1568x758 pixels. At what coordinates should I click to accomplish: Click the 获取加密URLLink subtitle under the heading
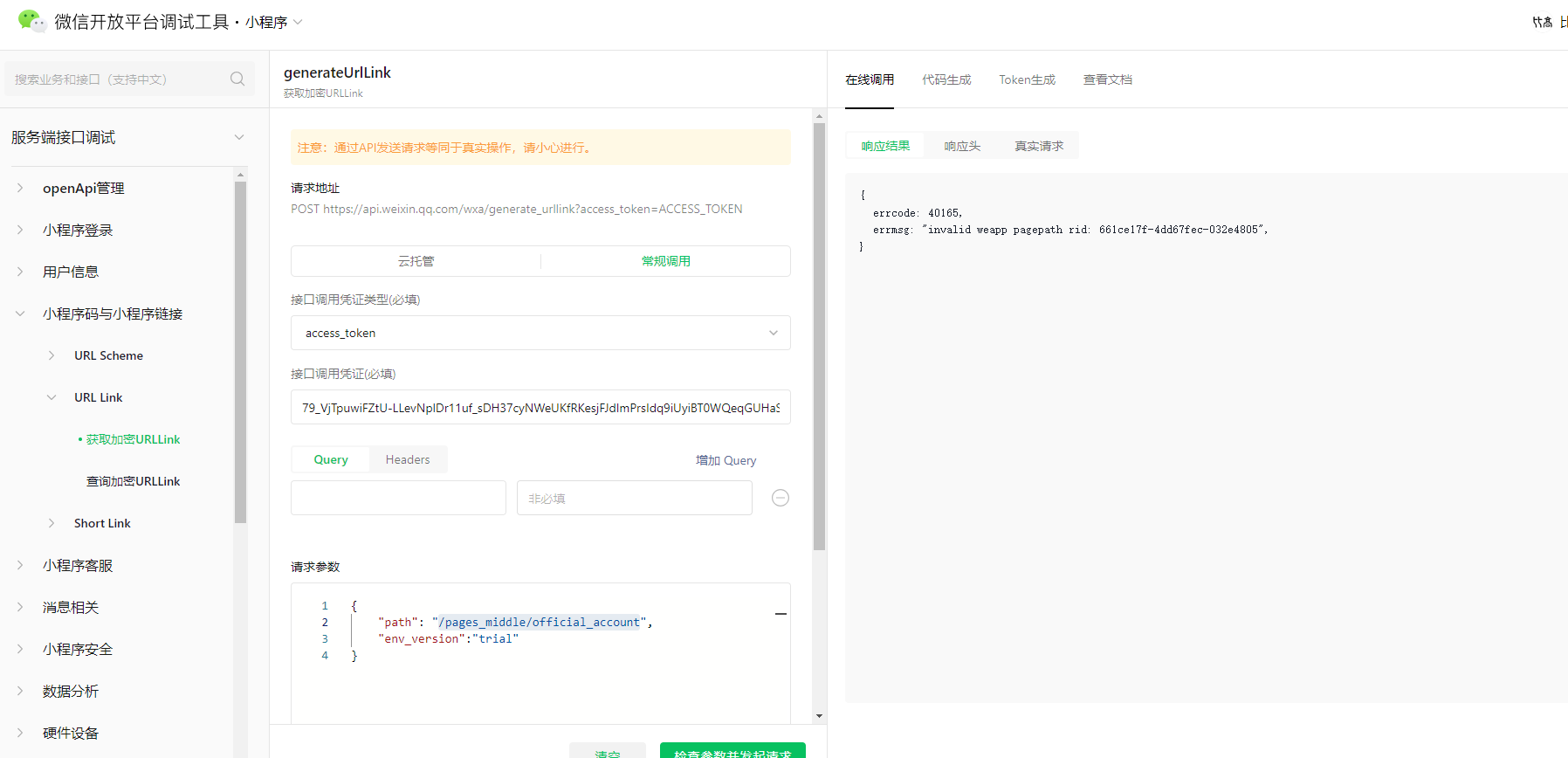323,93
